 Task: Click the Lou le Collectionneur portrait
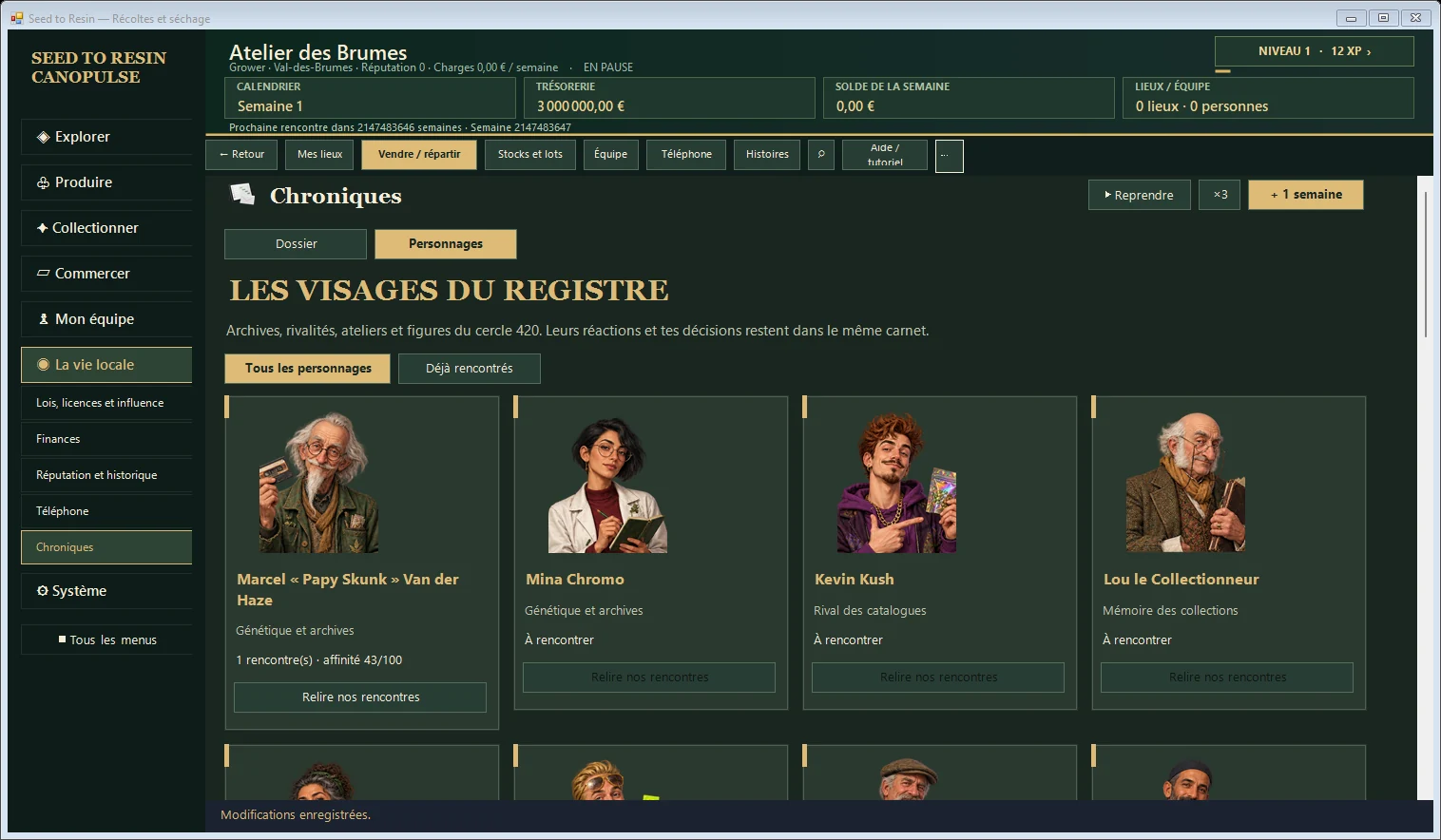pos(1185,483)
